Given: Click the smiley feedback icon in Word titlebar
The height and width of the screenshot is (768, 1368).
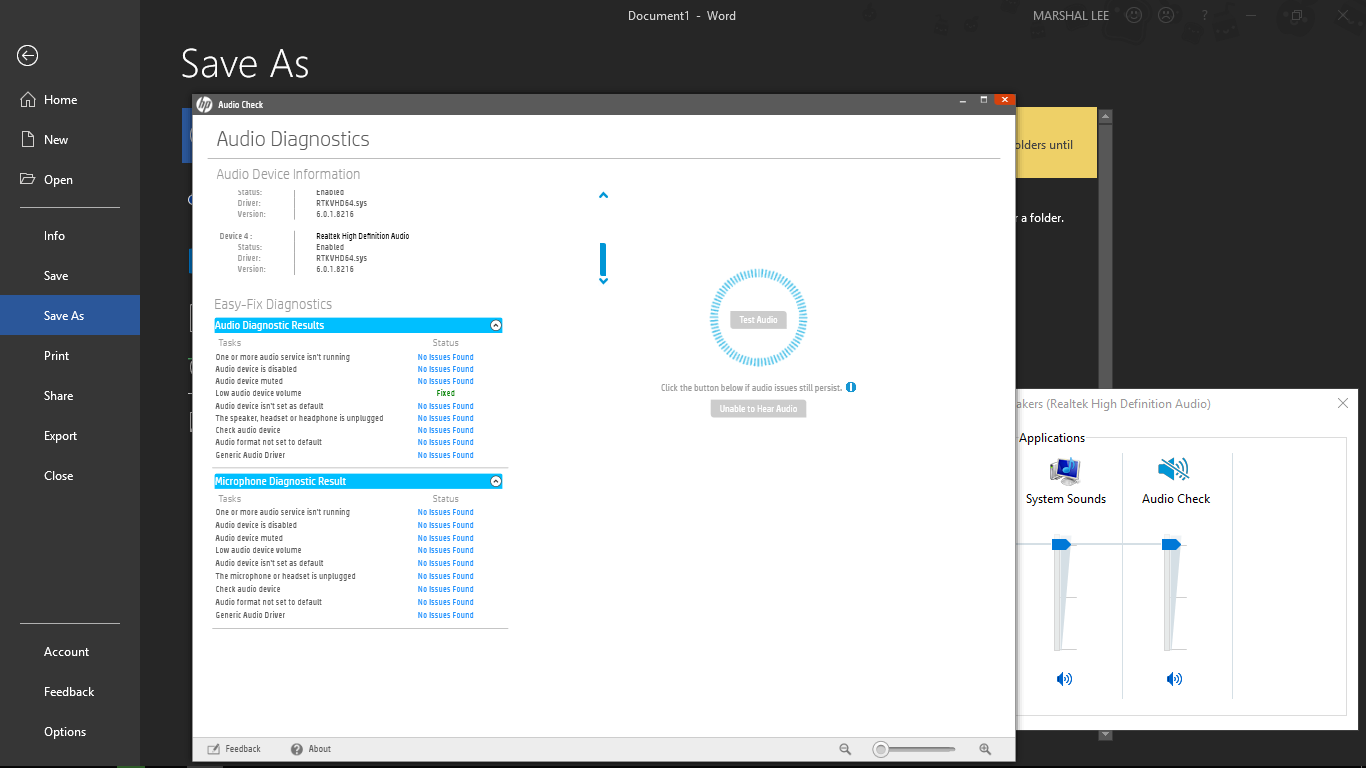Looking at the screenshot, I should [x=1133, y=15].
